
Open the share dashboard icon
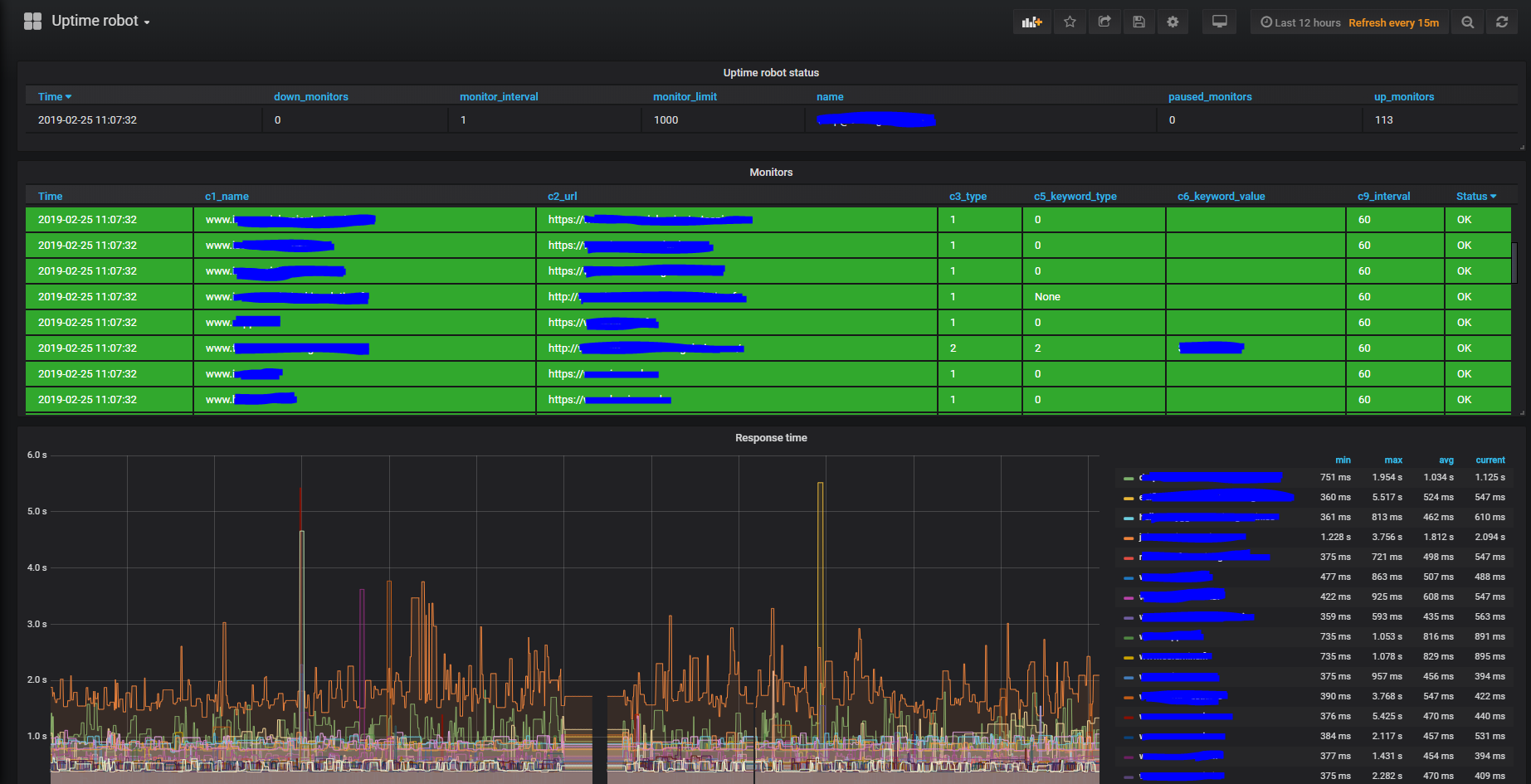(x=1104, y=22)
